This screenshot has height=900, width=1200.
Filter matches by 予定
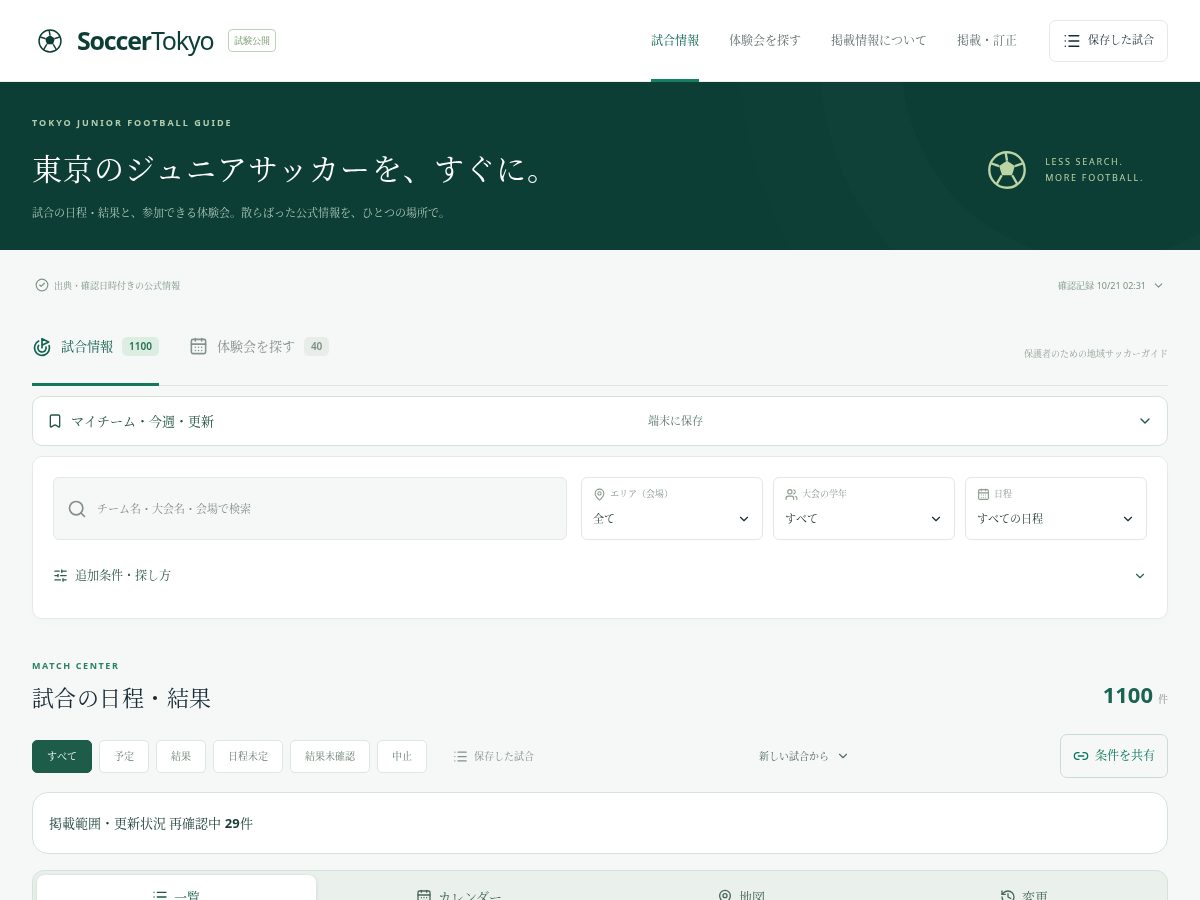click(124, 756)
